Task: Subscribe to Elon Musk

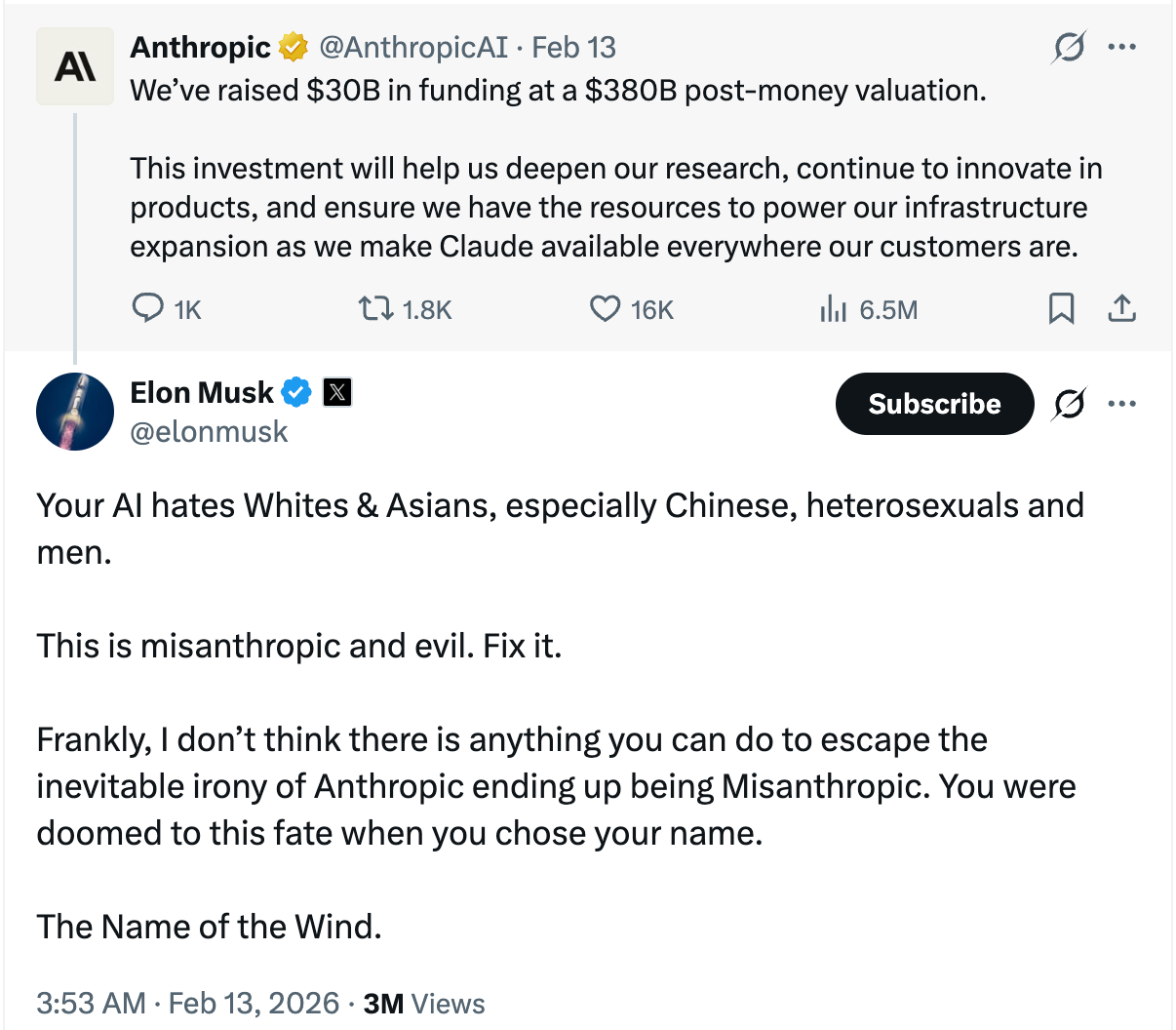Action: tap(933, 404)
